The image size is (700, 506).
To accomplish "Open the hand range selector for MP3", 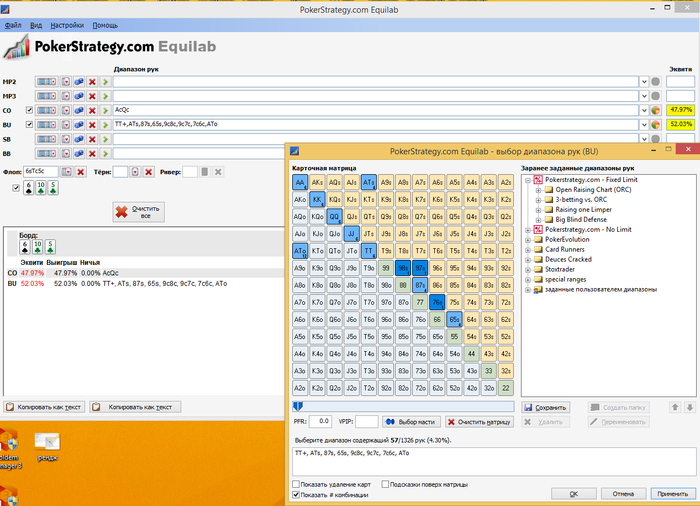I will [46, 96].
